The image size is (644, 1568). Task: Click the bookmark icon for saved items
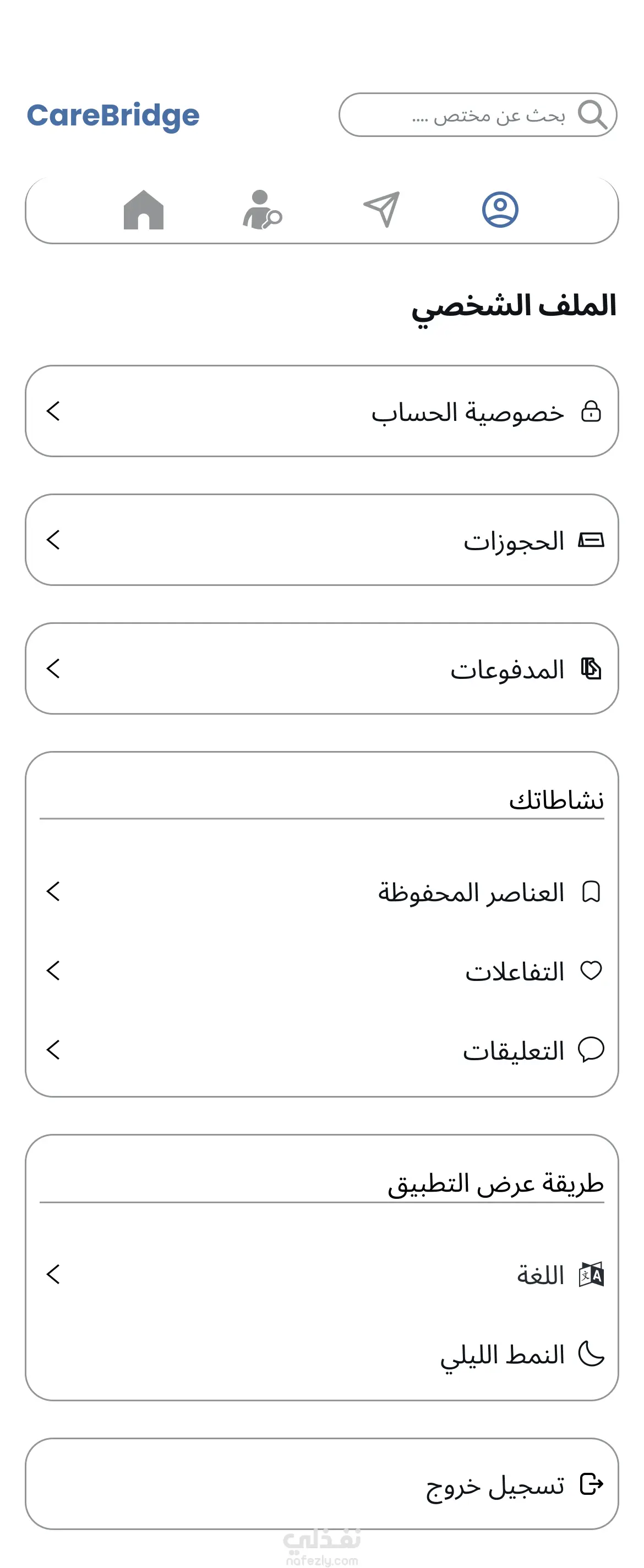591,892
